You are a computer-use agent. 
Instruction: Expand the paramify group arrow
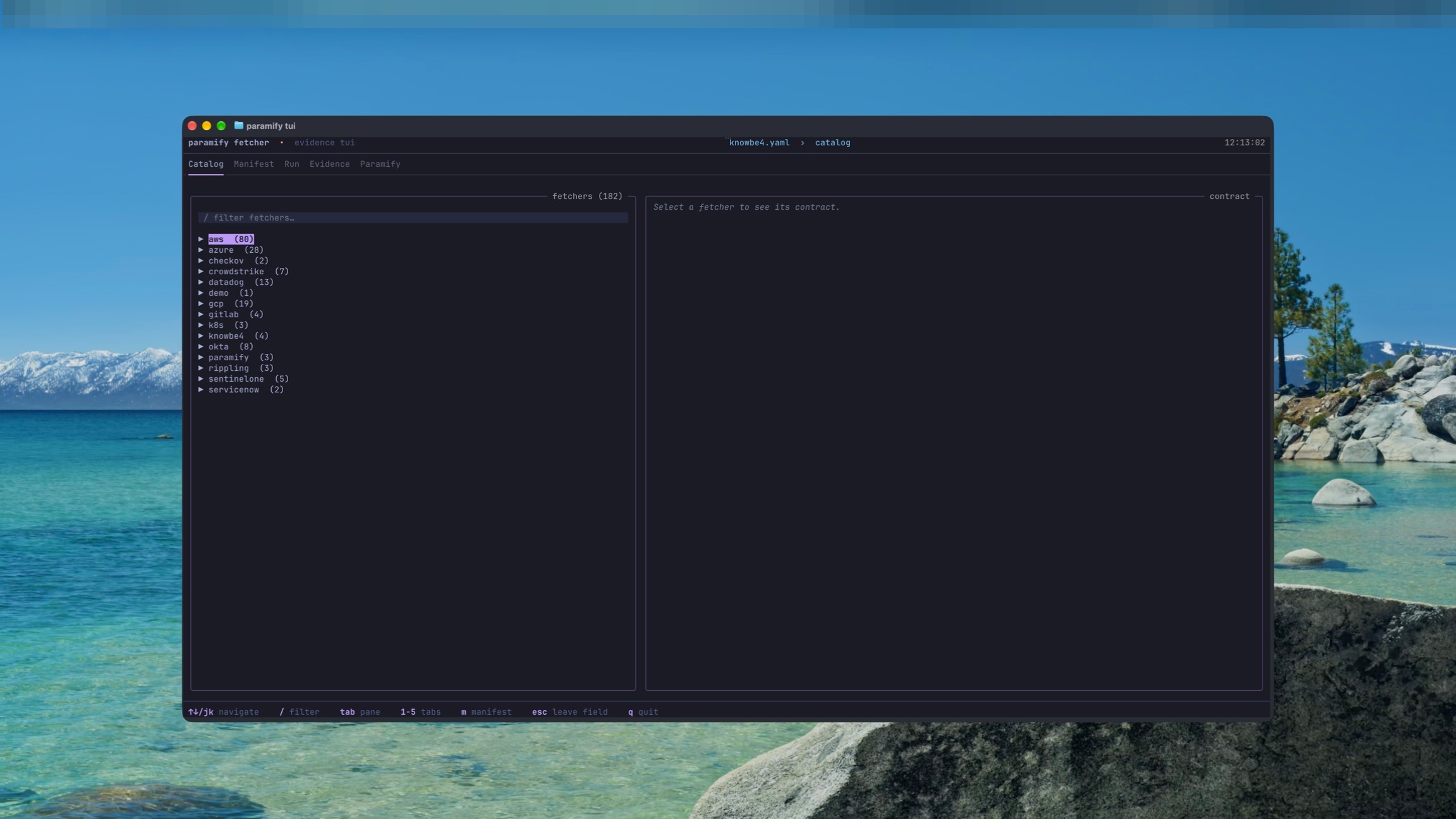(201, 357)
